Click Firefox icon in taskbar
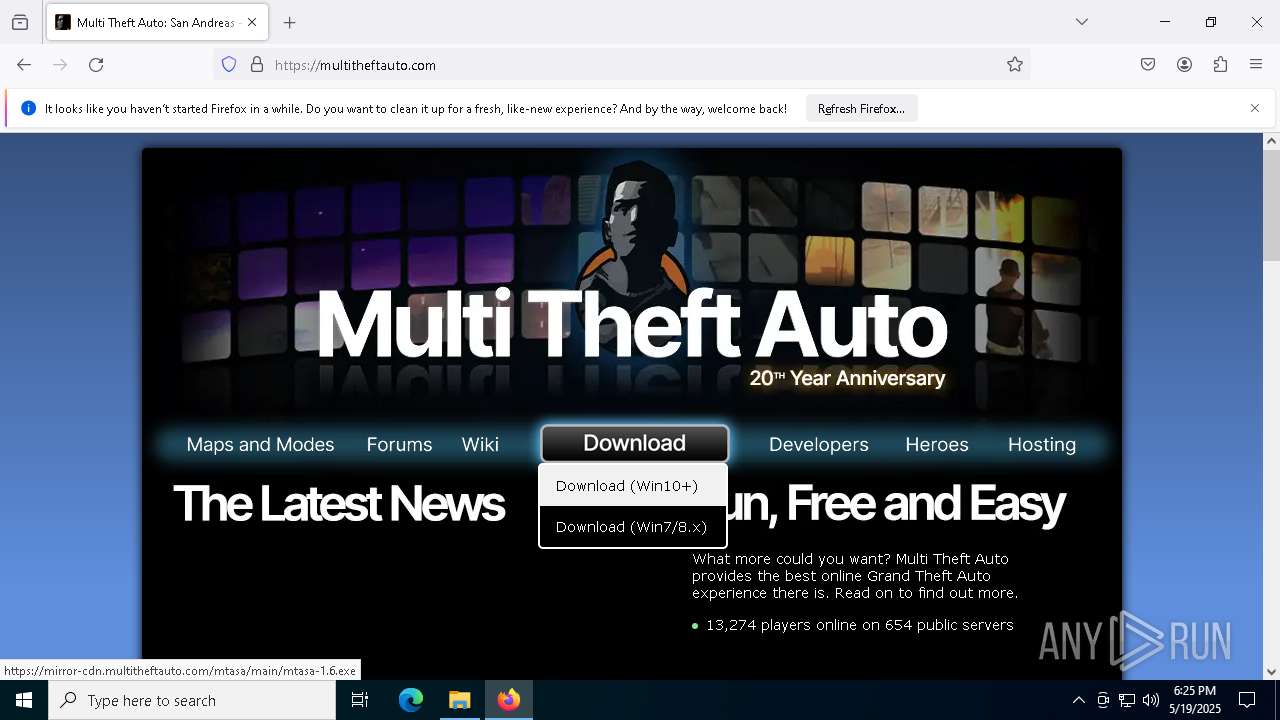The width and height of the screenshot is (1280, 720). click(509, 700)
